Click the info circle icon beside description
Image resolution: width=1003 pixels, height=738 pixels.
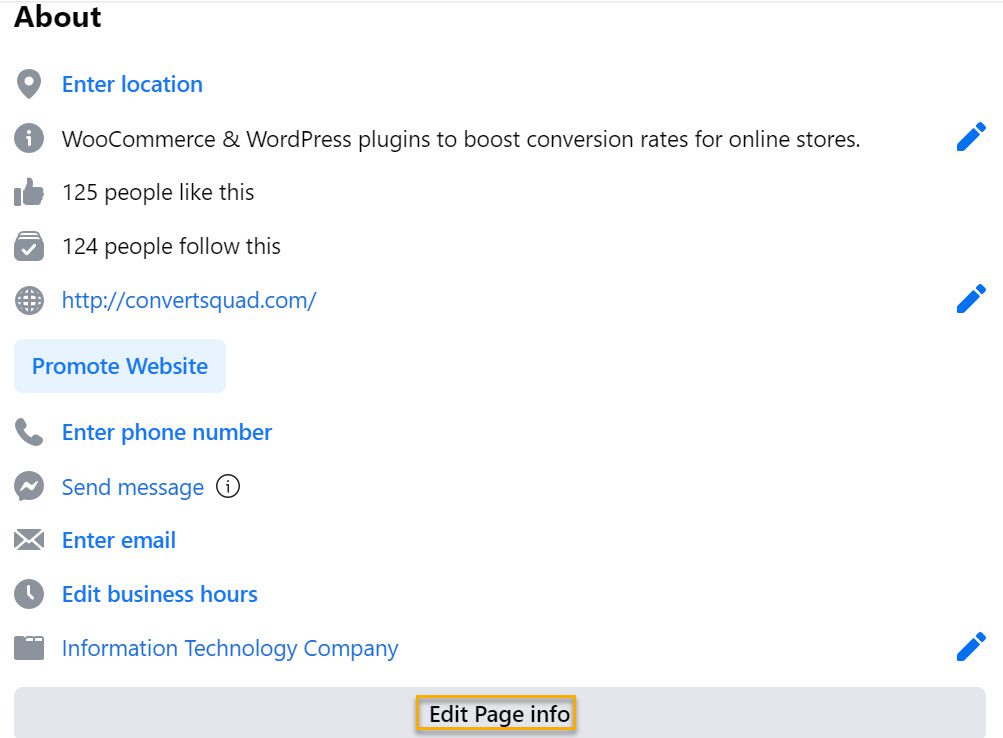coord(29,138)
